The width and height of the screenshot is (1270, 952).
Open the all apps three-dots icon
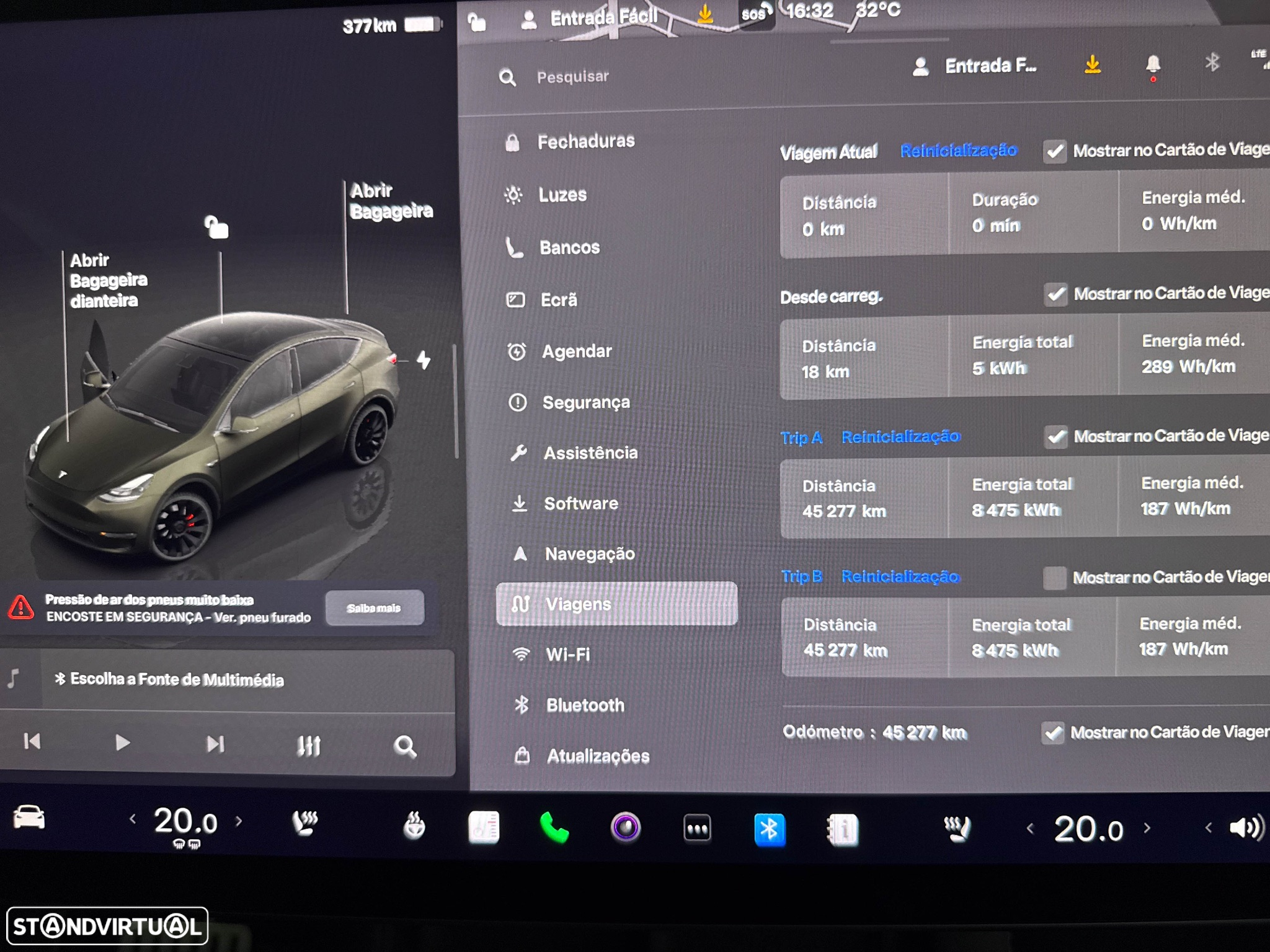[697, 829]
